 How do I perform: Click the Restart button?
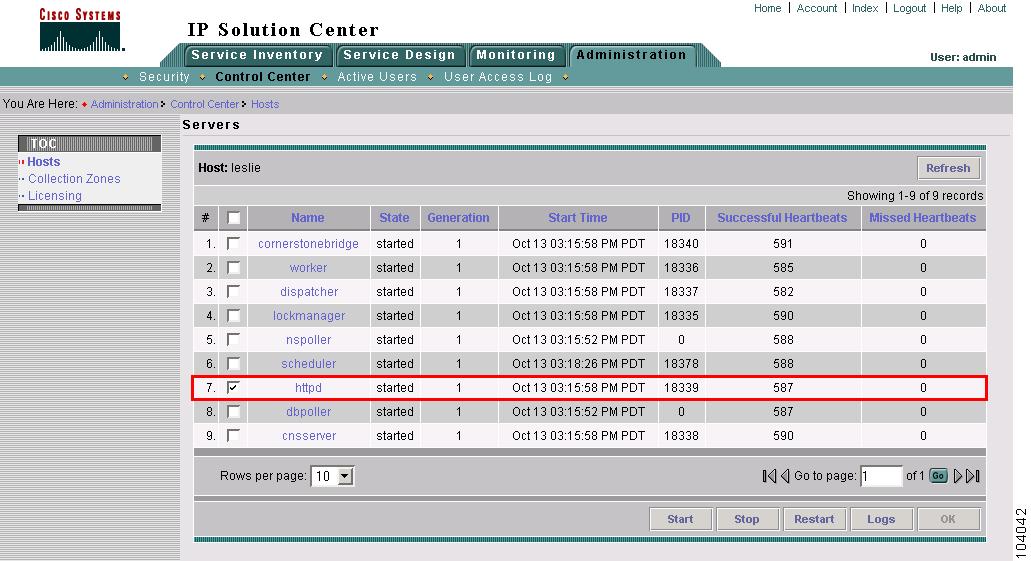coord(814,519)
